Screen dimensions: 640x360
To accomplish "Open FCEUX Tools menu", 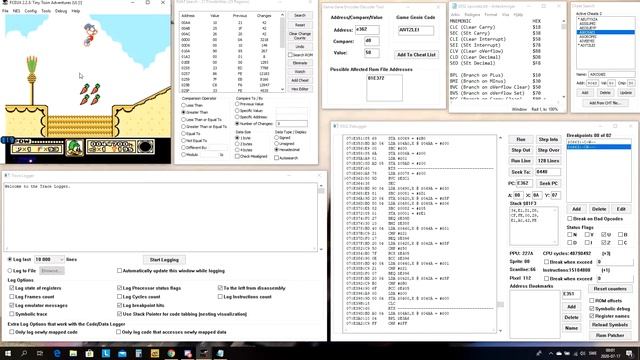I will tap(46, 11).
